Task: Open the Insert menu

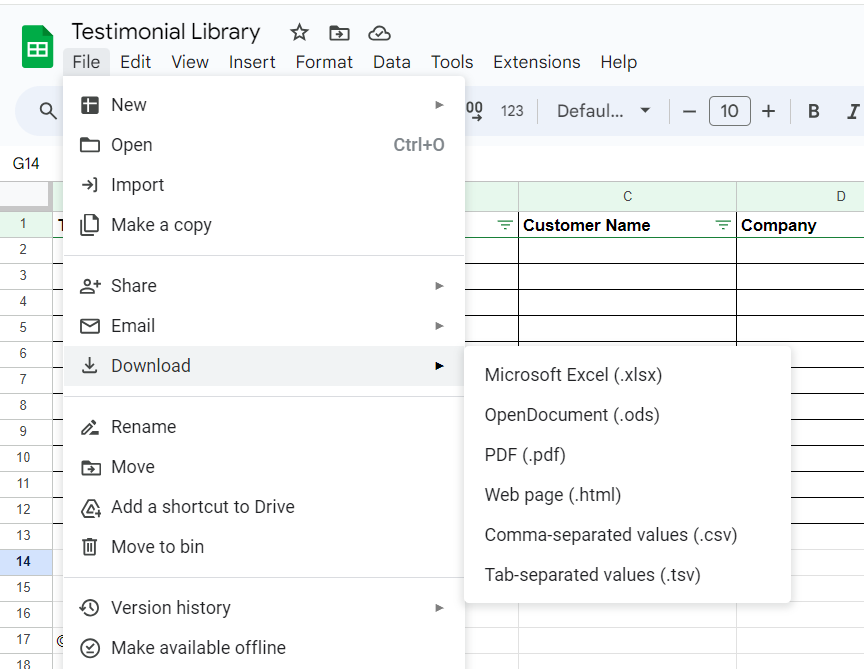Action: (252, 62)
